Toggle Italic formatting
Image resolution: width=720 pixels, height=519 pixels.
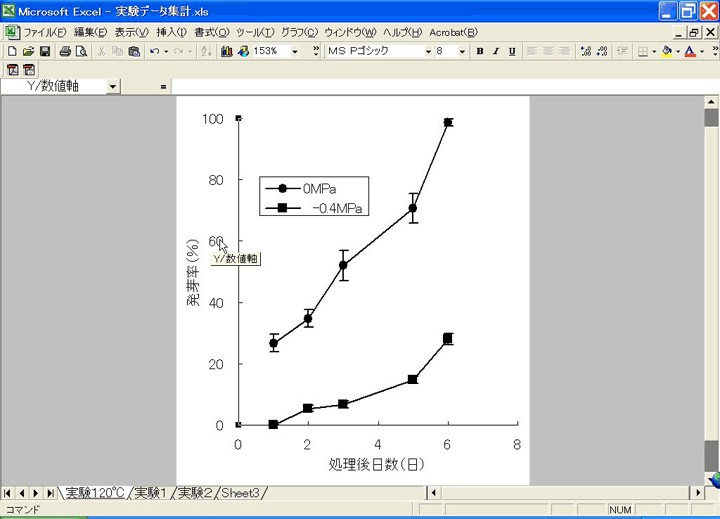[x=496, y=51]
